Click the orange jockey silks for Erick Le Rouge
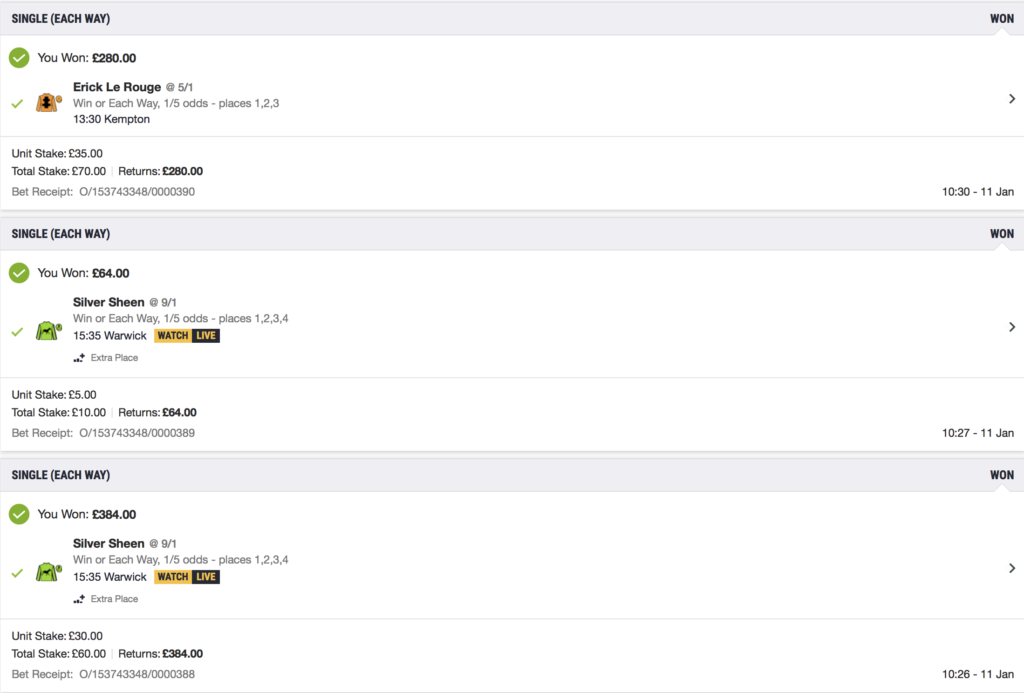Viewport: 1024px width, 693px height. (48, 103)
